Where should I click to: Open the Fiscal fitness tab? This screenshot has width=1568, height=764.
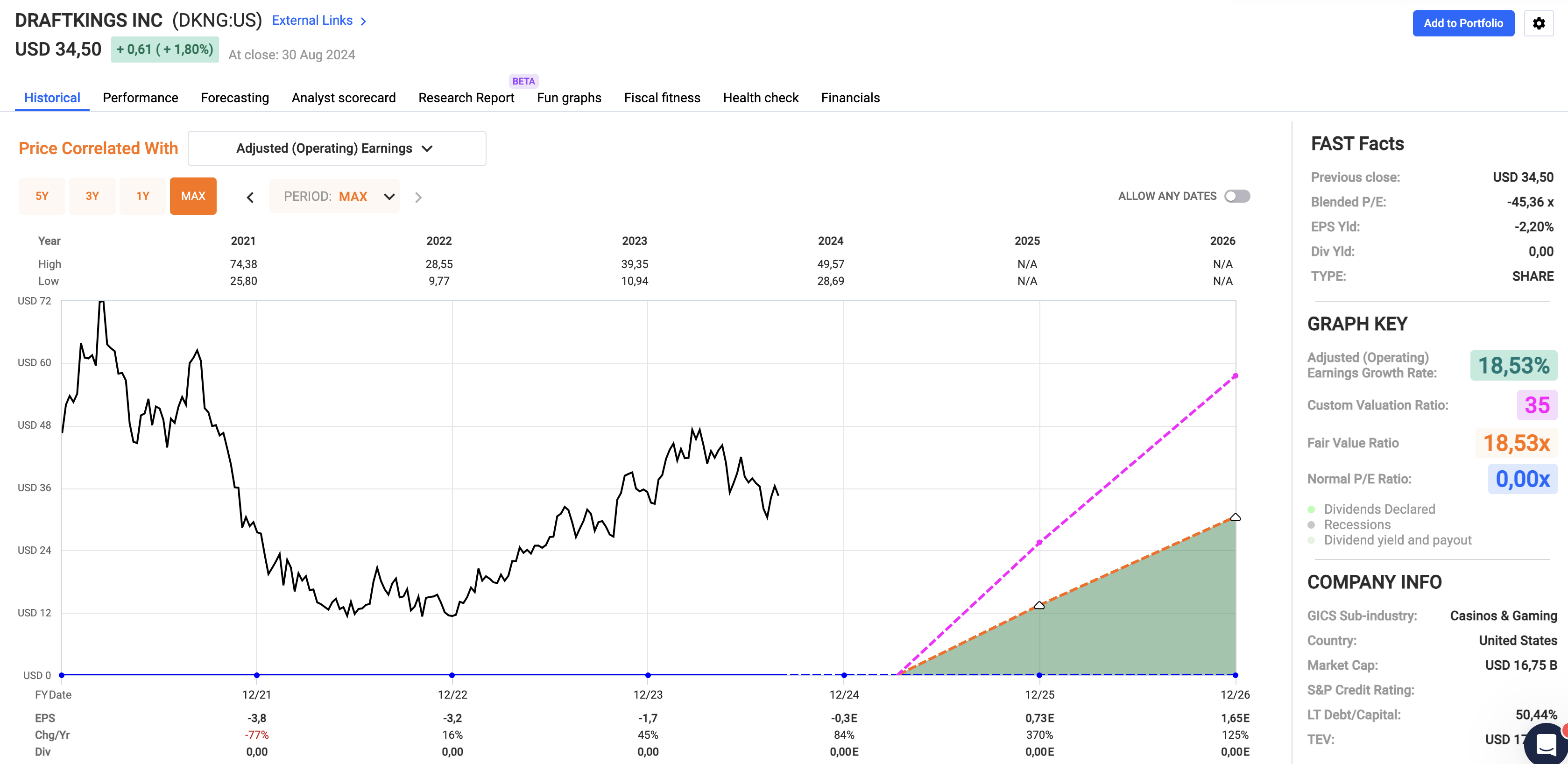pyautogui.click(x=662, y=98)
